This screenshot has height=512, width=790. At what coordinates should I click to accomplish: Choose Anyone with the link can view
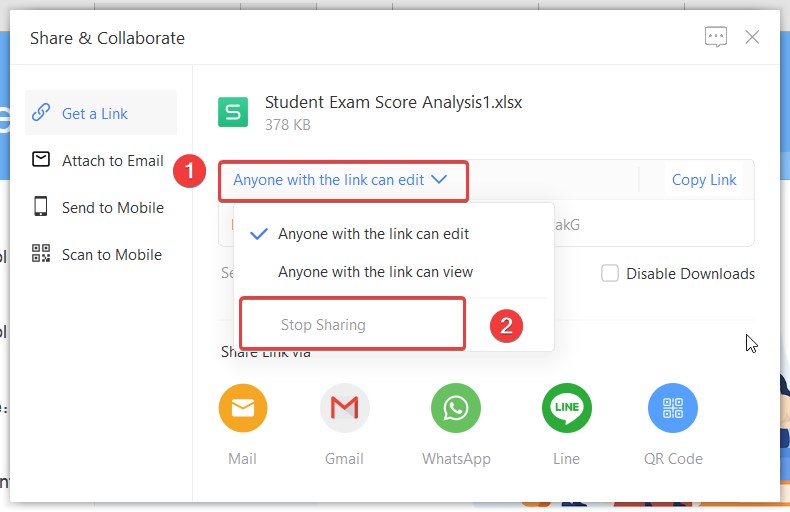pyautogui.click(x=375, y=272)
